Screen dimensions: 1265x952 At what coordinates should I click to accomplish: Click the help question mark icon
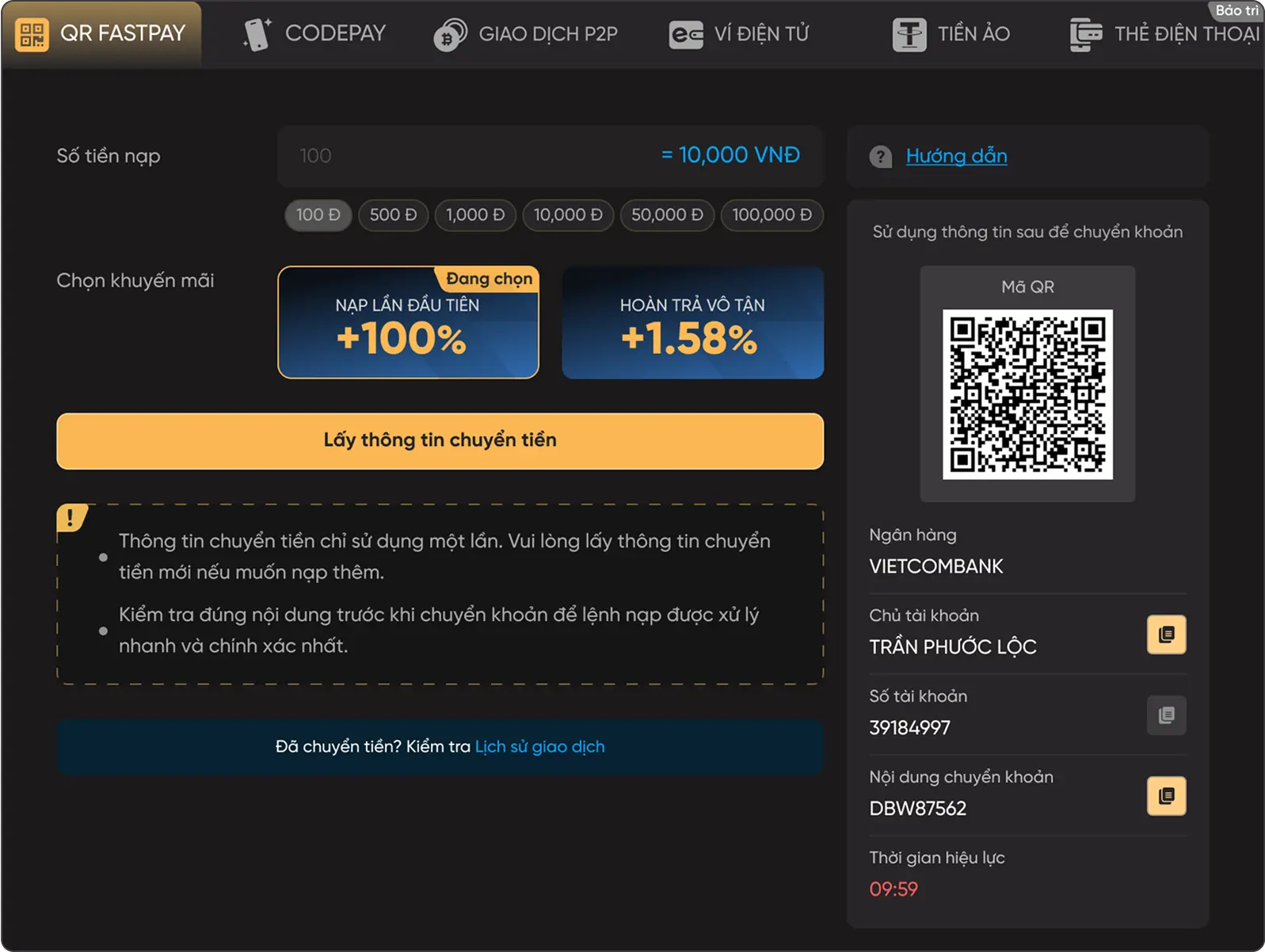pyautogui.click(x=880, y=157)
